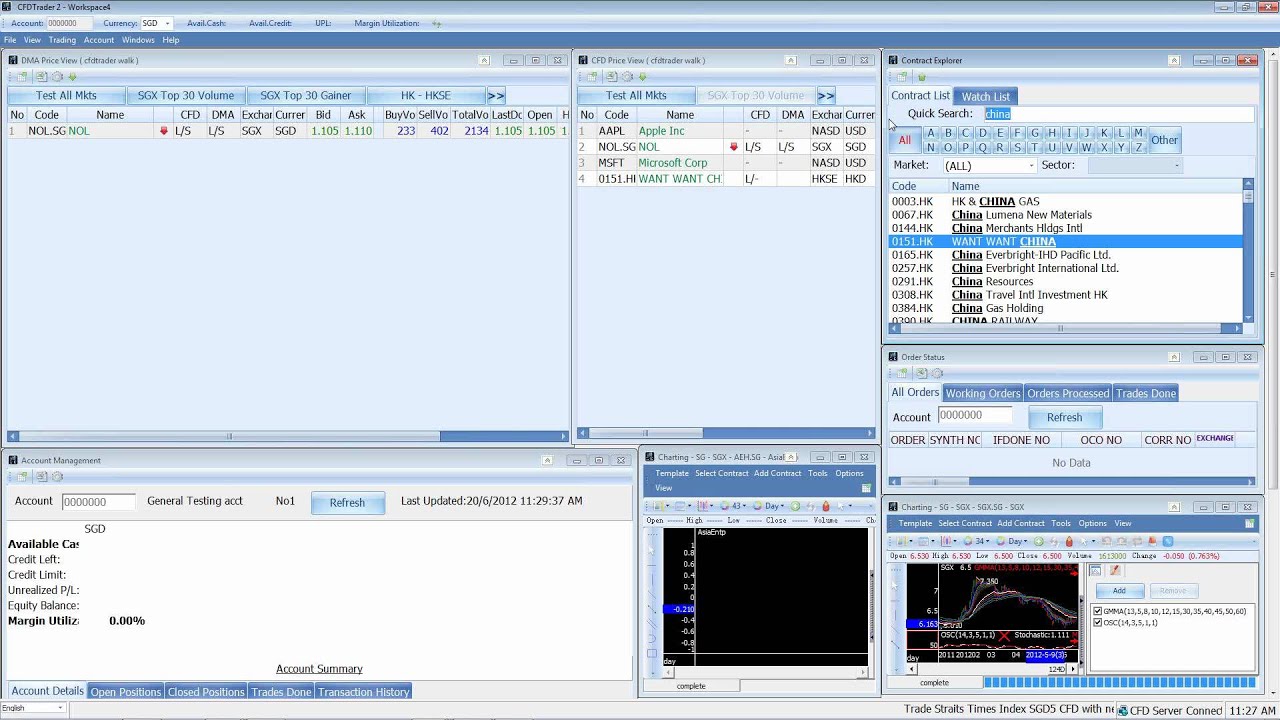Click red down arrow beside NOL in CFD Price View

733,147
